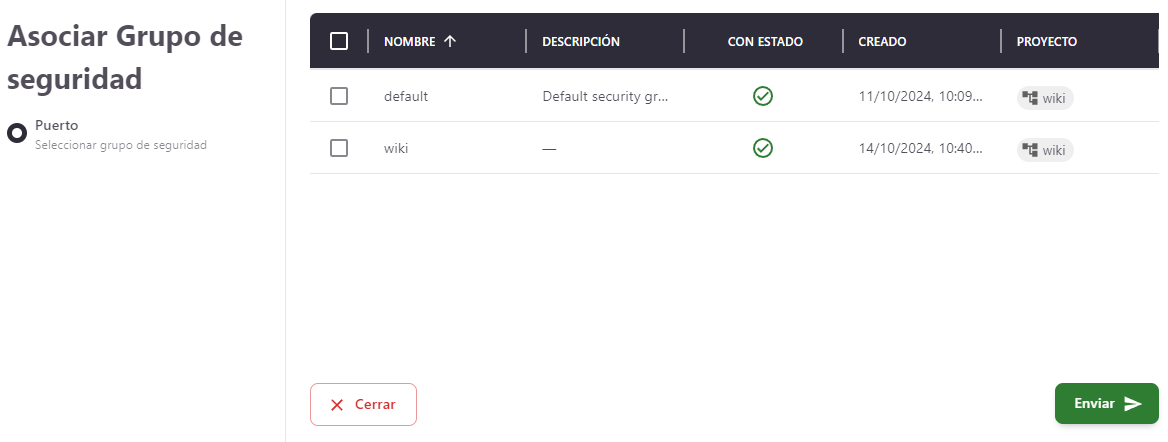This screenshot has width=1168, height=442.
Task: Sort table by CREADO column header
Action: click(882, 41)
